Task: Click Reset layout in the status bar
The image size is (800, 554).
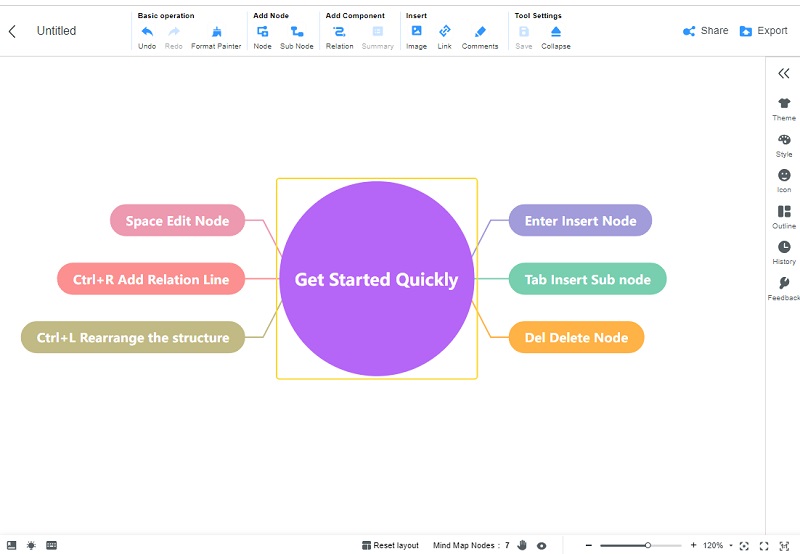Action: (390, 545)
